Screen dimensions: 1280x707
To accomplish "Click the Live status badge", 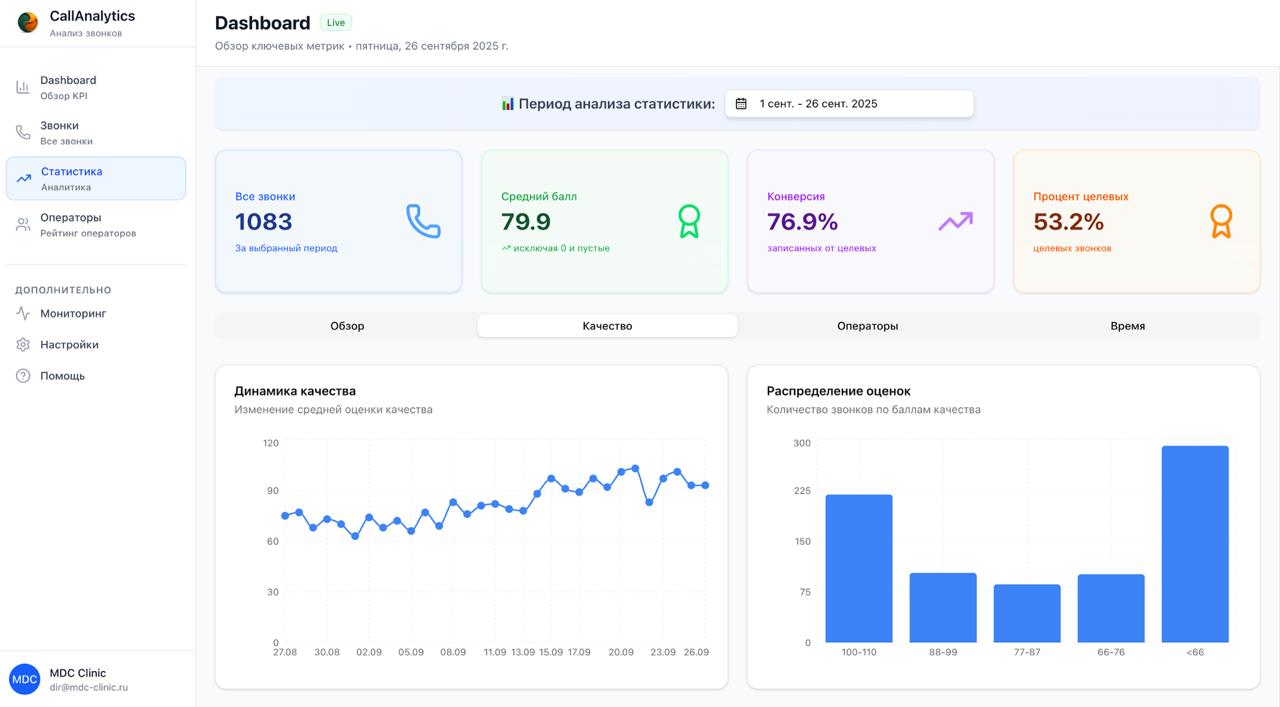I will click(x=336, y=23).
